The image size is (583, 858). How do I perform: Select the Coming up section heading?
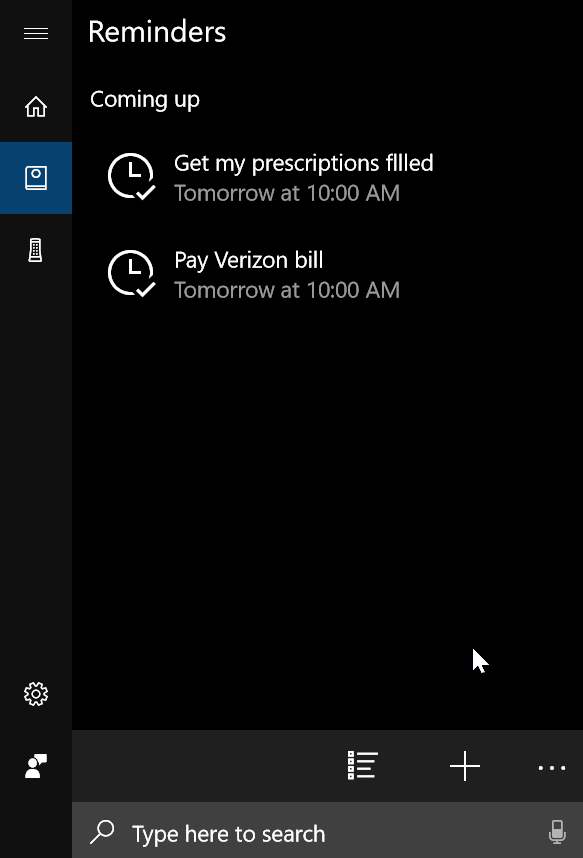pyautogui.click(x=145, y=100)
